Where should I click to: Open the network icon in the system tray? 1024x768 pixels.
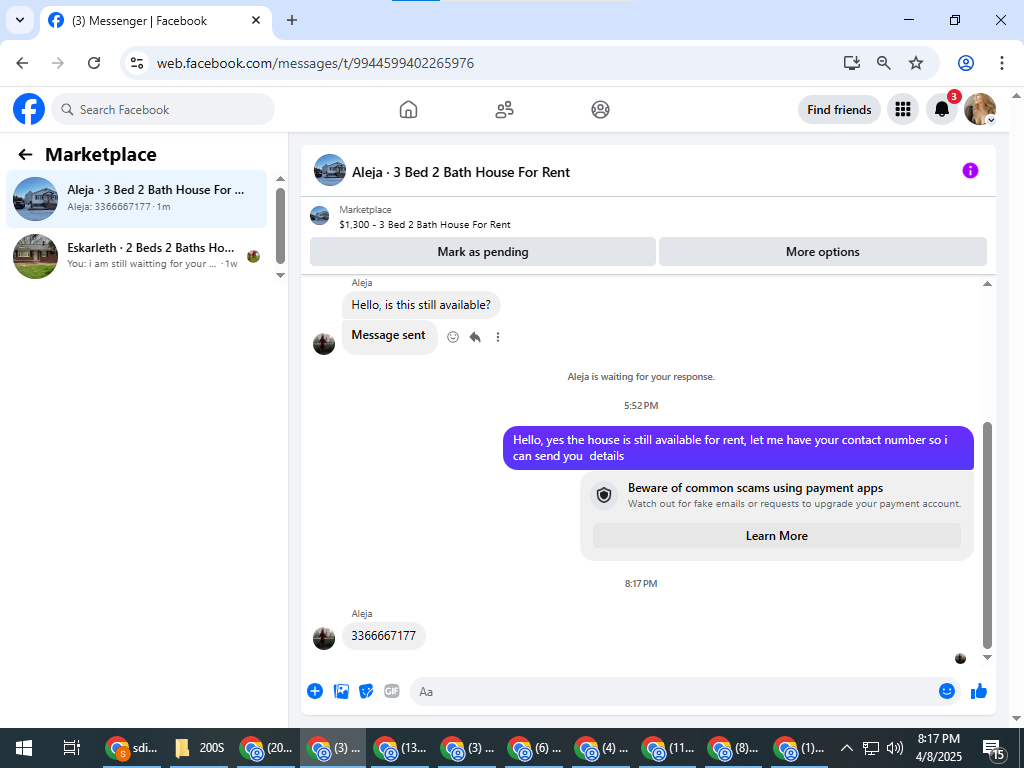tap(871, 748)
